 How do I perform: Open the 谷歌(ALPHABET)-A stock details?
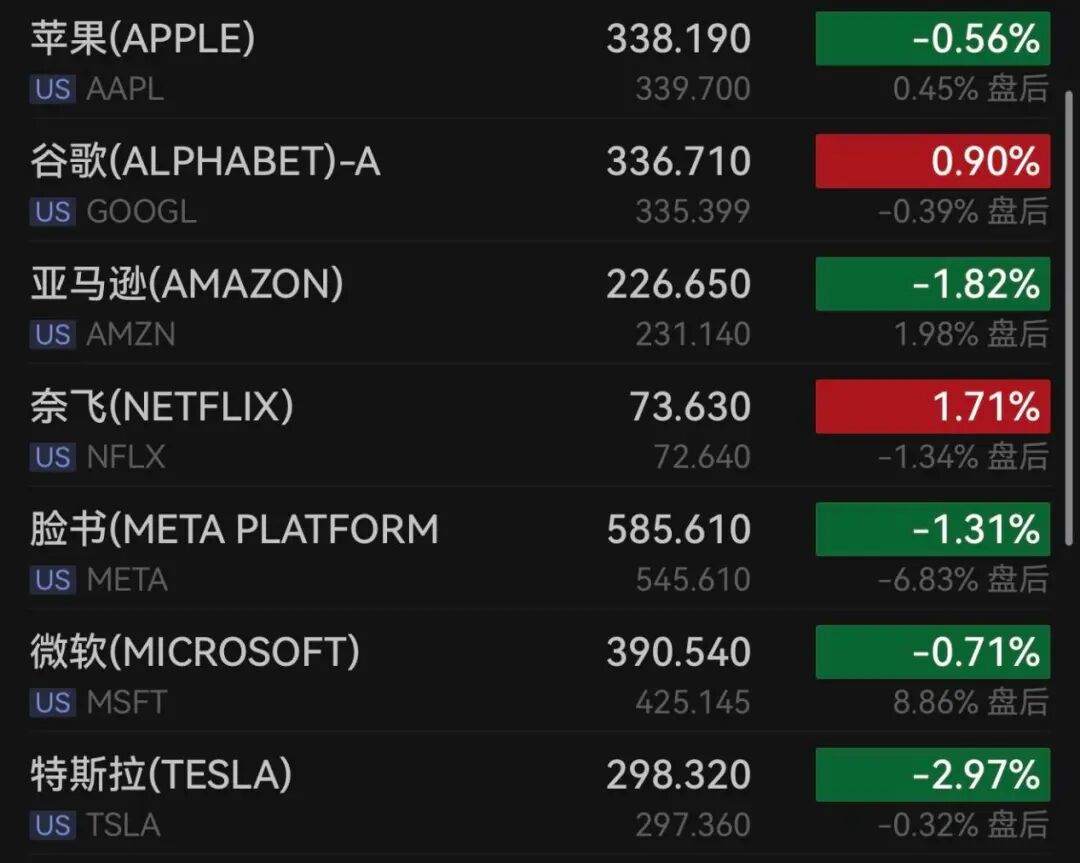205,160
